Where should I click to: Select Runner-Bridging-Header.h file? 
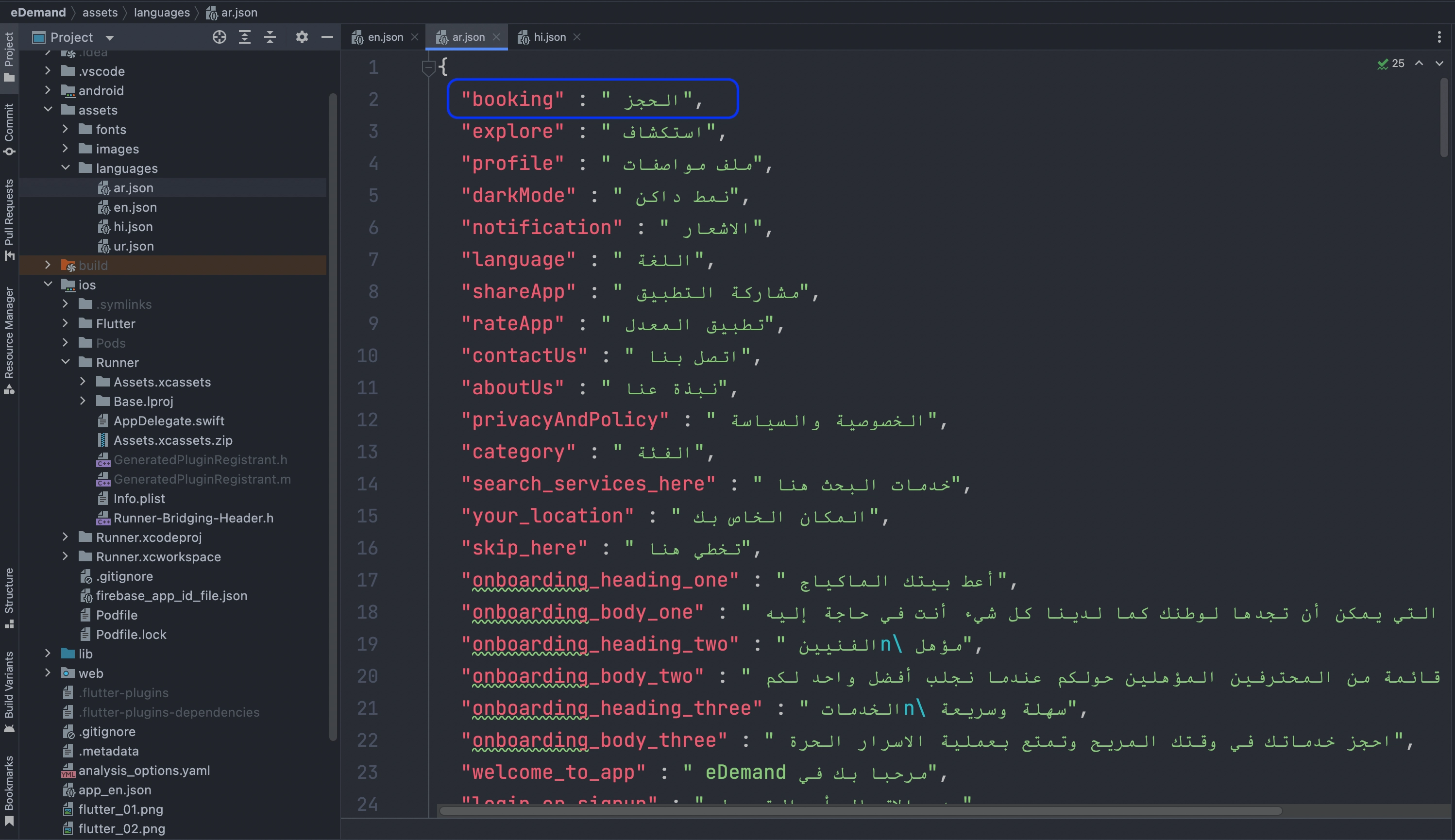[193, 518]
